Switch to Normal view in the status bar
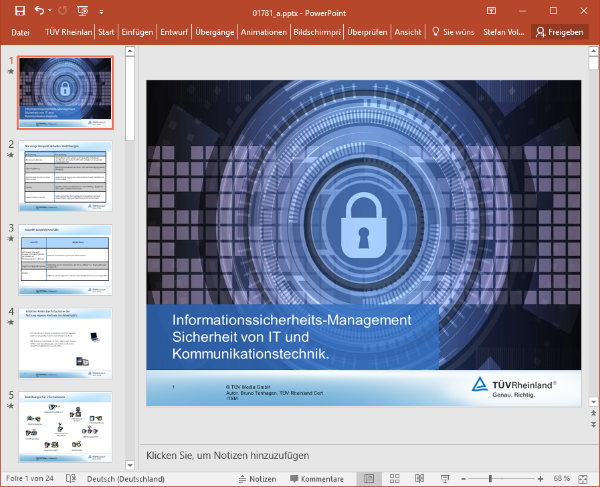 [x=369, y=479]
